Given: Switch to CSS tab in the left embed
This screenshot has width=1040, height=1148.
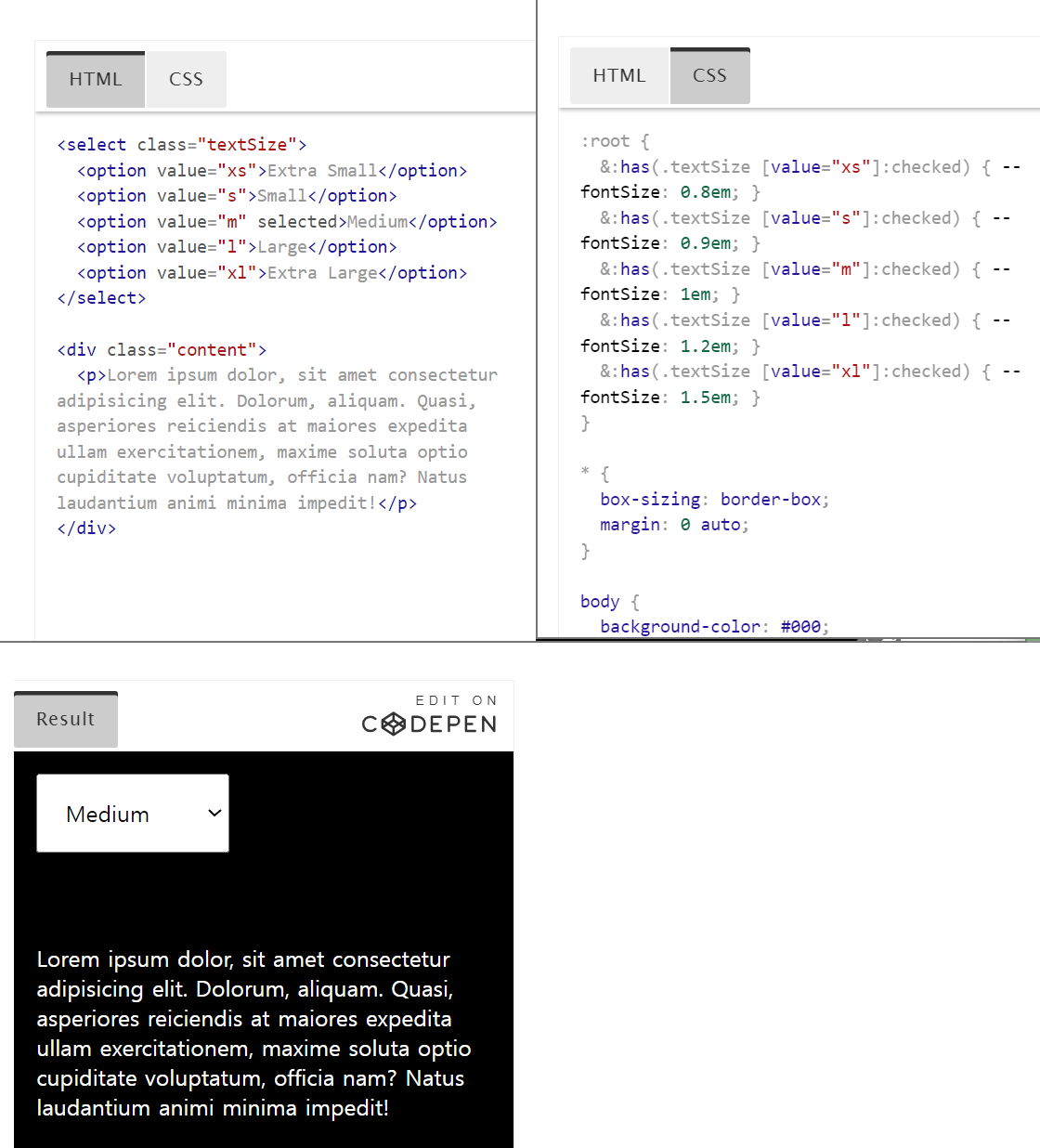Looking at the screenshot, I should 186,80.
